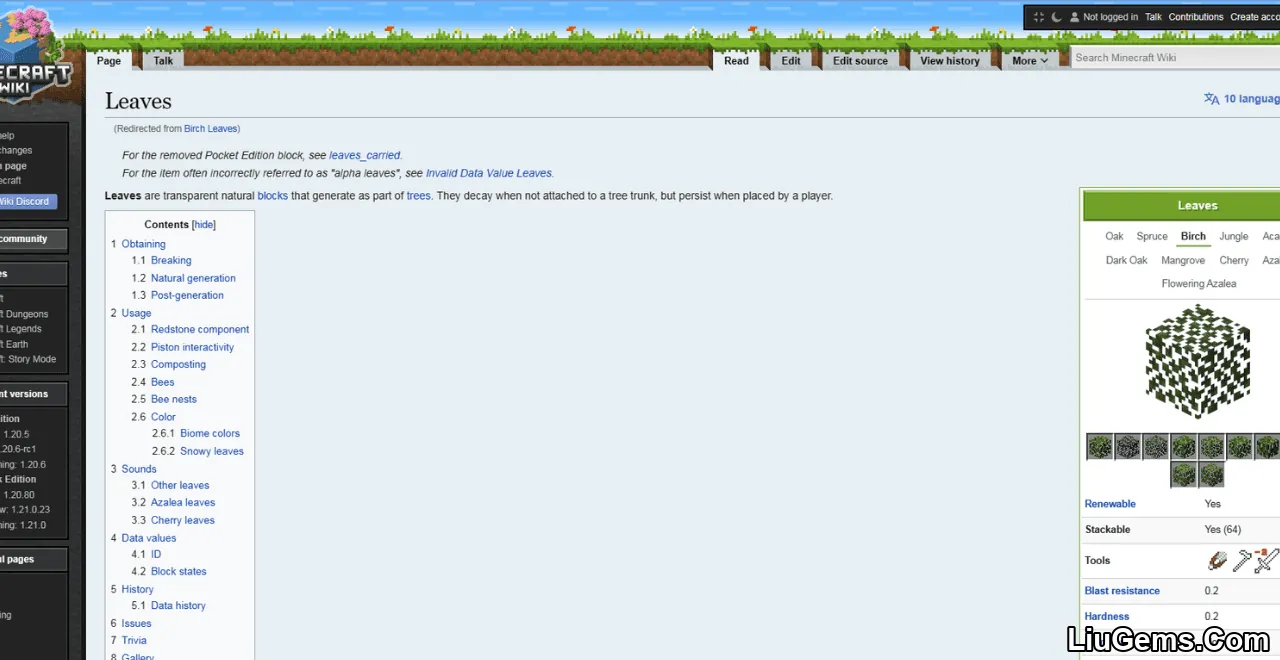Select the Oak leaves infobox tab
Viewport: 1280px width, 660px height.
click(x=1114, y=237)
